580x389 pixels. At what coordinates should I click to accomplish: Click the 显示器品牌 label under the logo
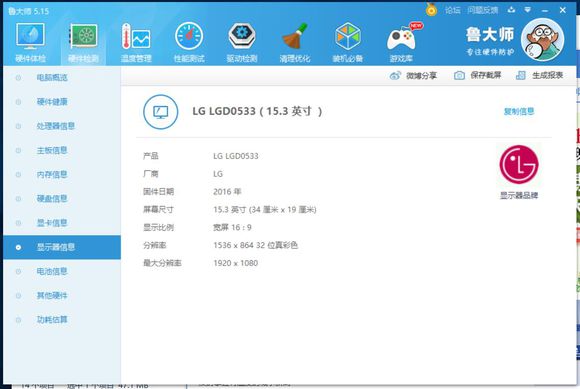[x=519, y=195]
